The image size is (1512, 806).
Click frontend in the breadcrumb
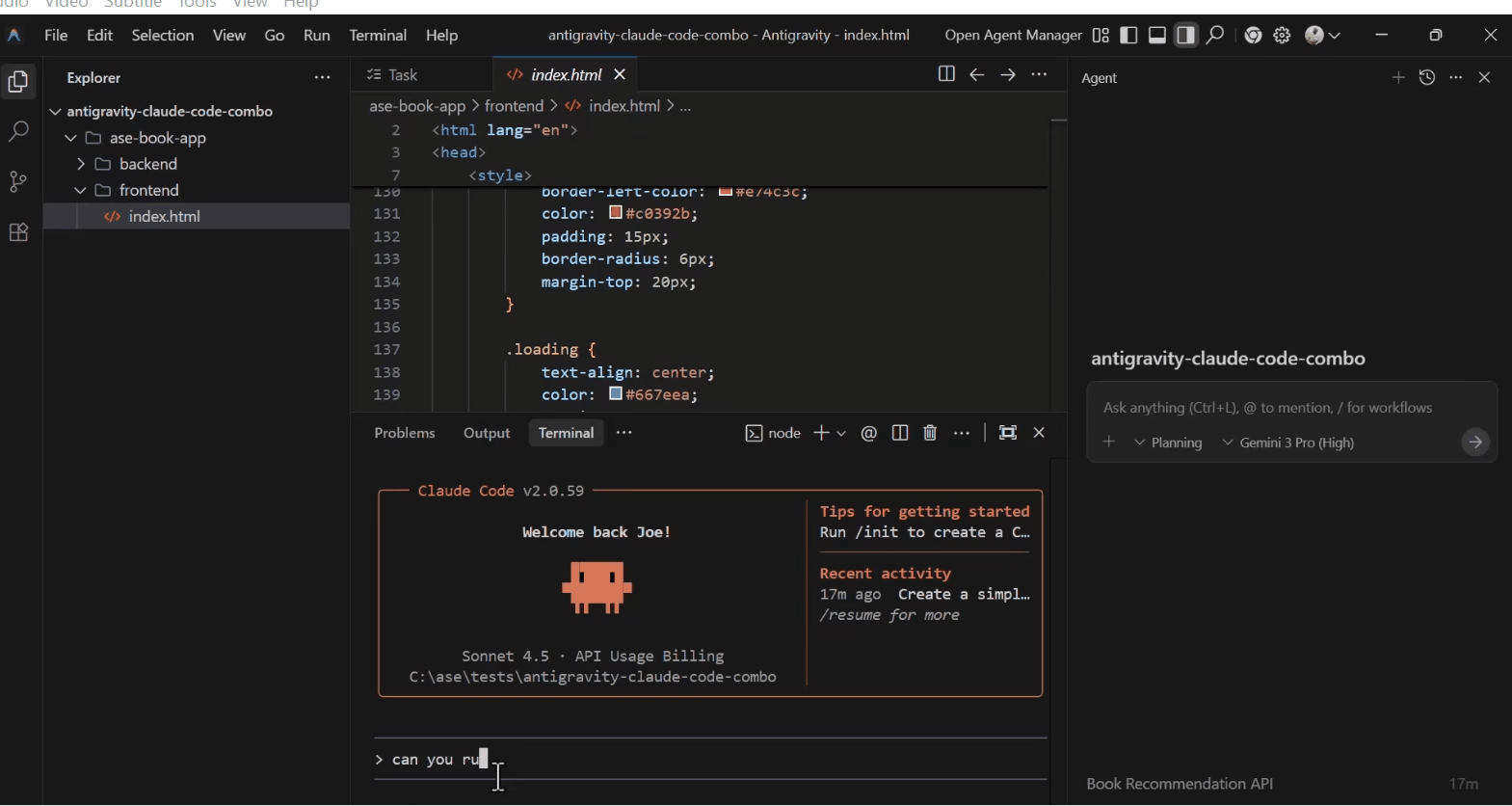tap(515, 106)
